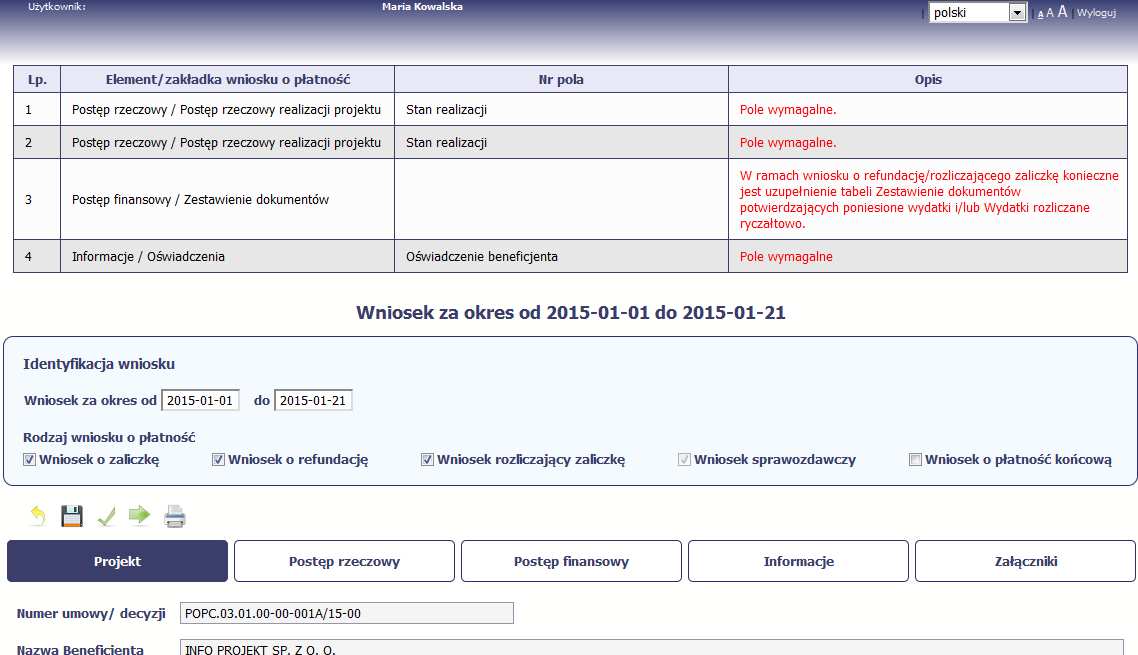Image resolution: width=1138 pixels, height=655 pixels.
Task: Click 'Pole wymagalne.' error in row 2
Action: pyautogui.click(x=788, y=143)
